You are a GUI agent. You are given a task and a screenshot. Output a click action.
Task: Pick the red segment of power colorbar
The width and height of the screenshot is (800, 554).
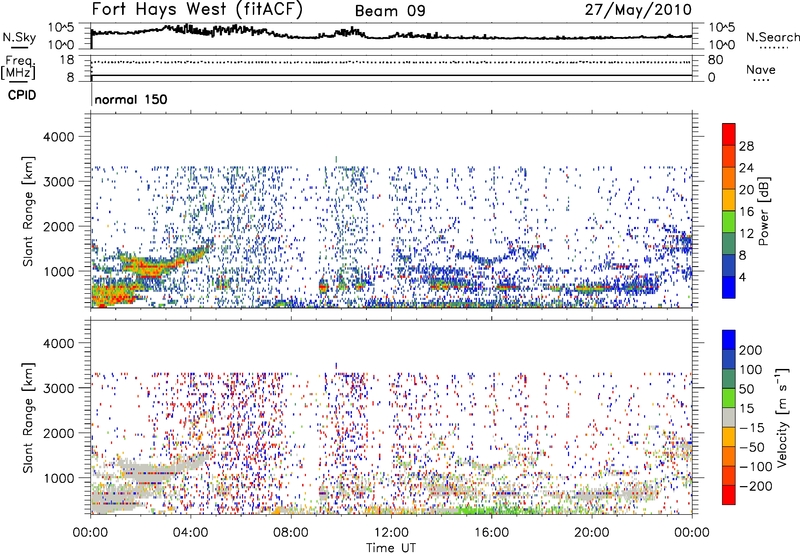coord(729,135)
